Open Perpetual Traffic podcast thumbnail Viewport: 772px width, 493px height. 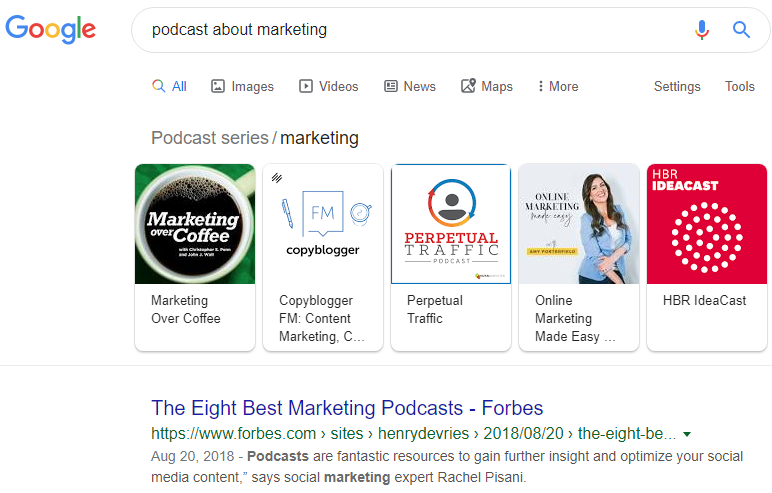(451, 224)
